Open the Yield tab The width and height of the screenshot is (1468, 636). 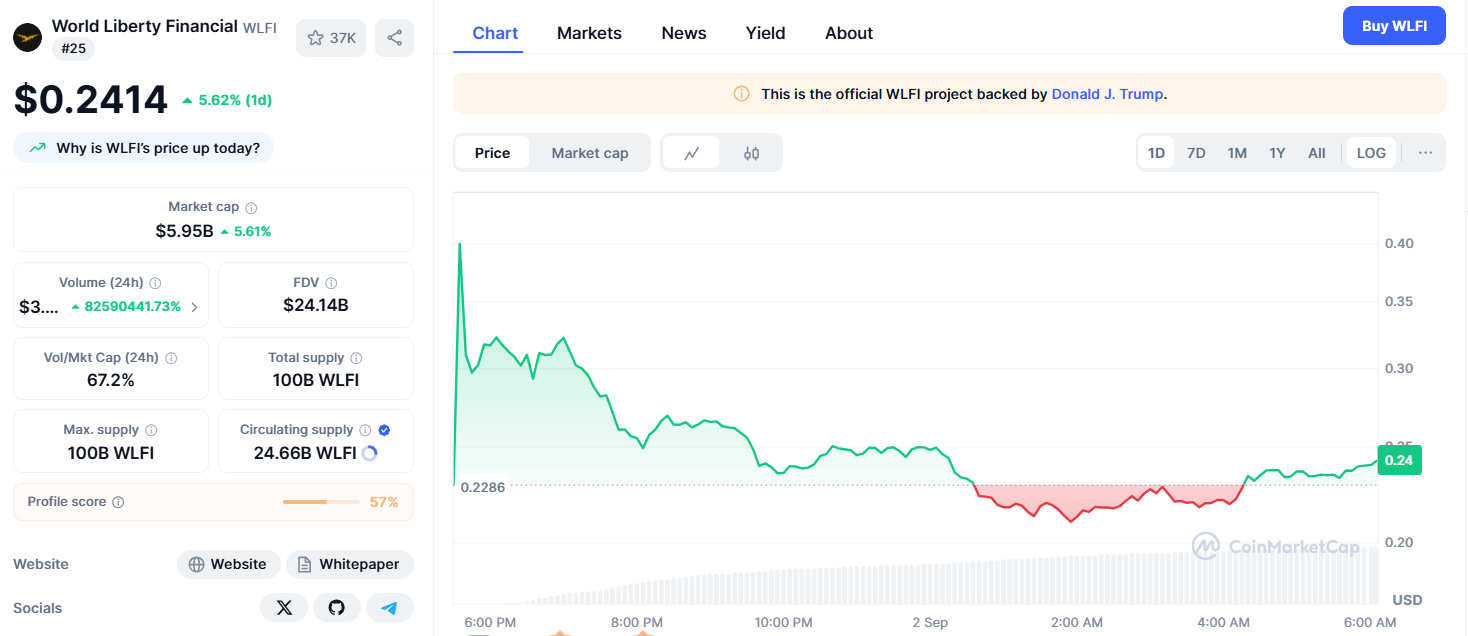(x=765, y=33)
